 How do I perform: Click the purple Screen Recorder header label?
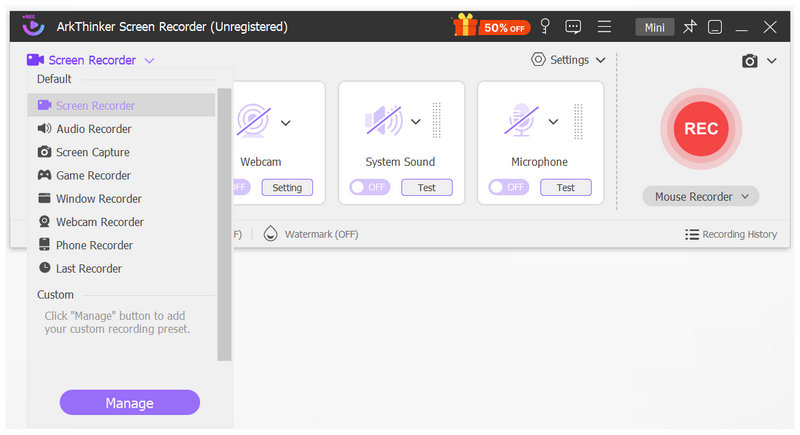tap(92, 60)
